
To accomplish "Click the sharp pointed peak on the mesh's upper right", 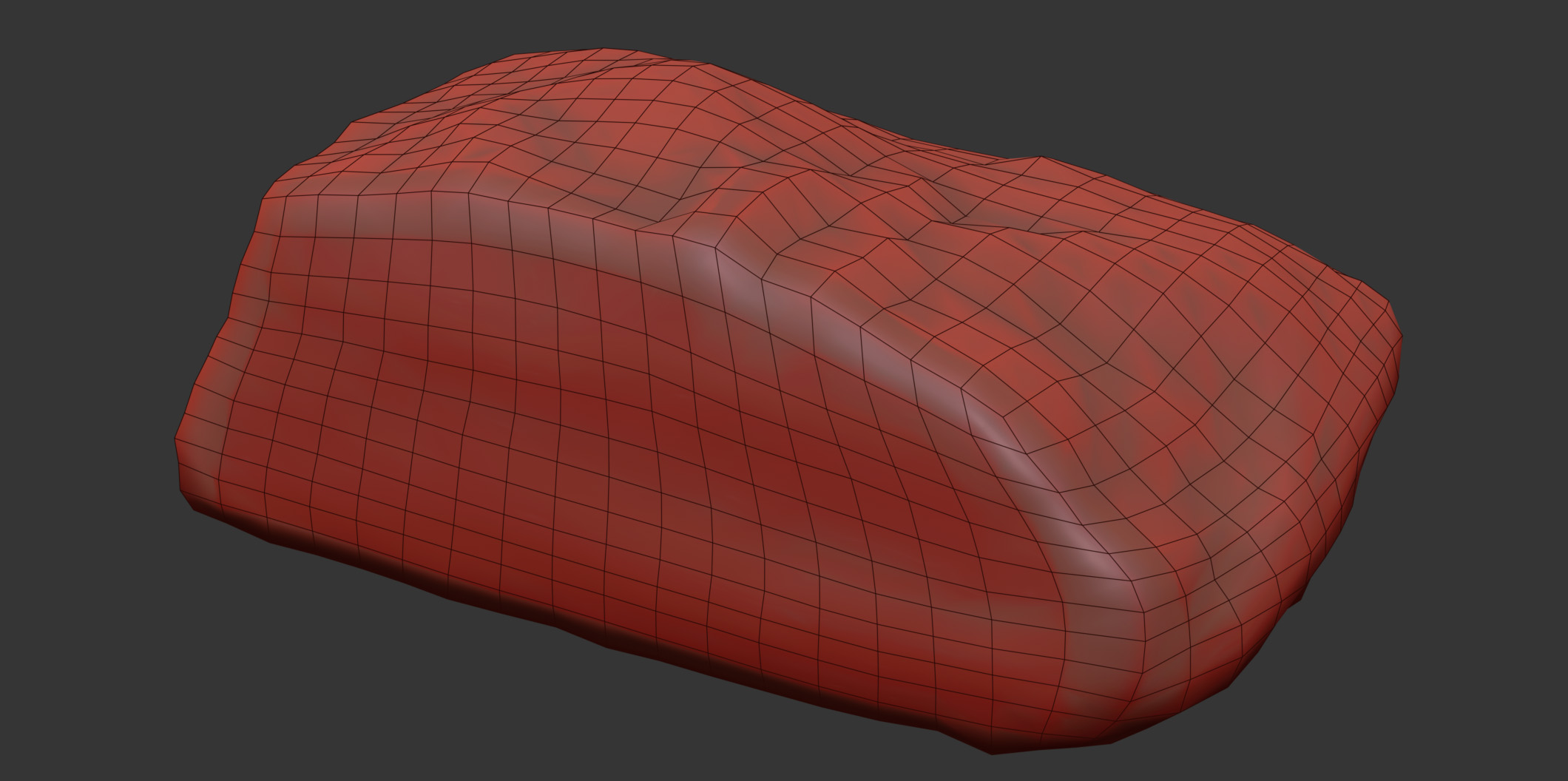I will (1041, 158).
